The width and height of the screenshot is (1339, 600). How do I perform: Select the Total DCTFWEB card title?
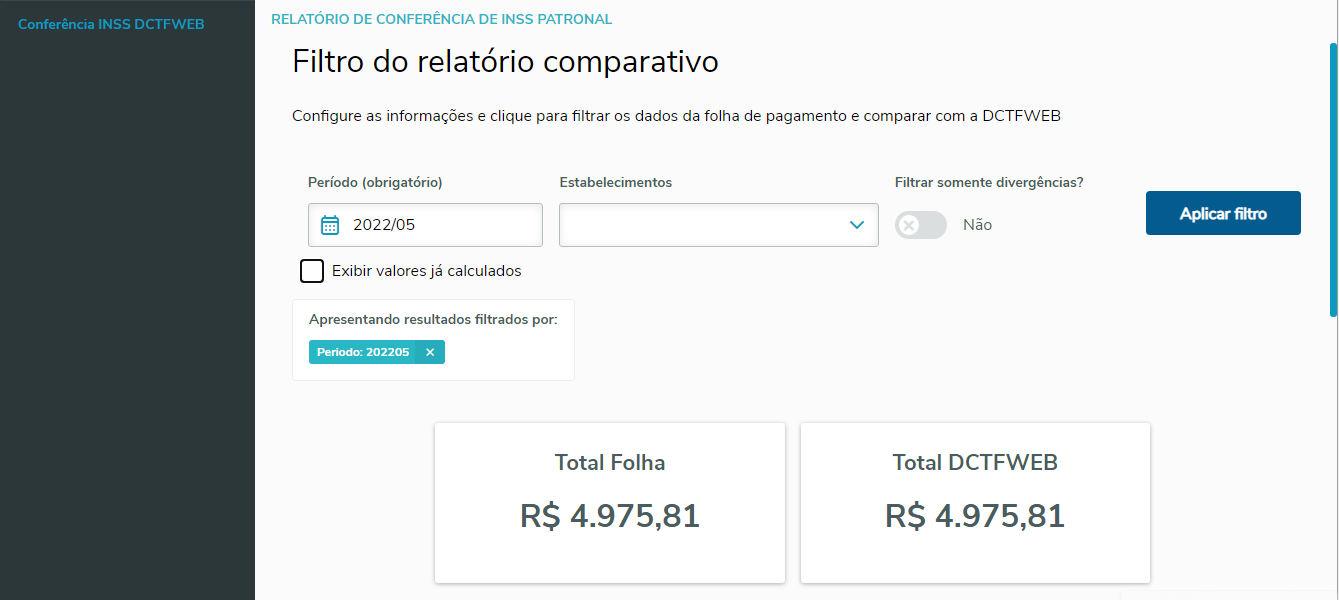tap(975, 462)
